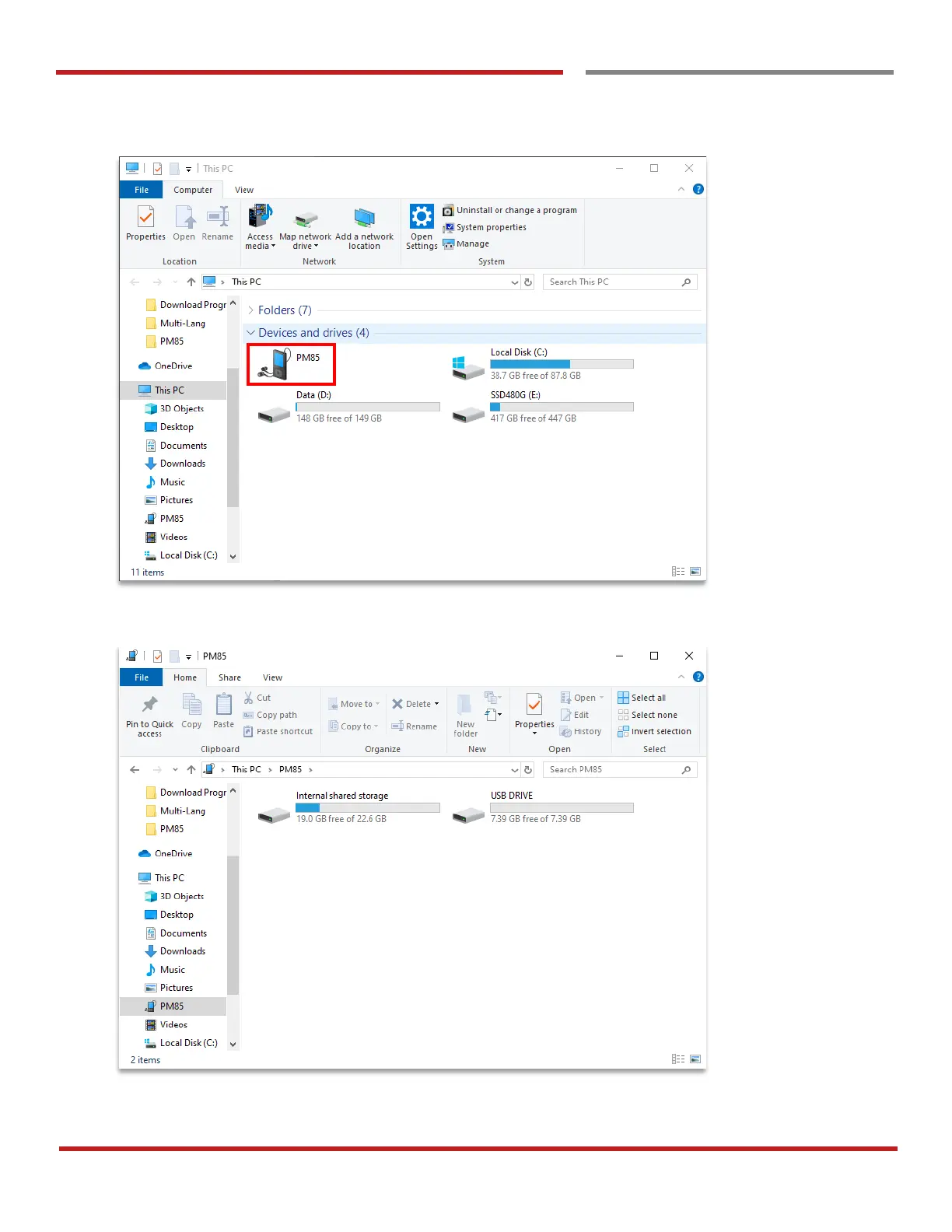The image size is (952, 1232).
Task: Select Music in PM85 window sidebar
Action: 165,970
